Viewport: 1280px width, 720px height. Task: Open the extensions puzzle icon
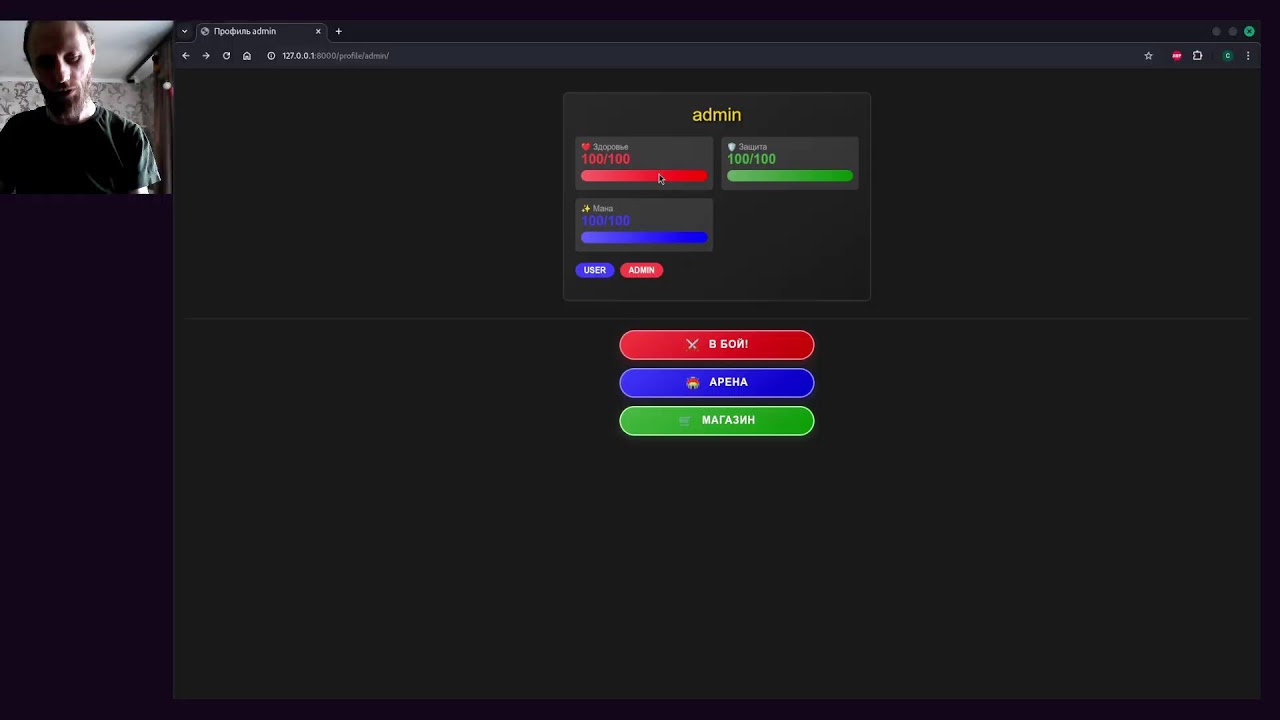(1197, 56)
